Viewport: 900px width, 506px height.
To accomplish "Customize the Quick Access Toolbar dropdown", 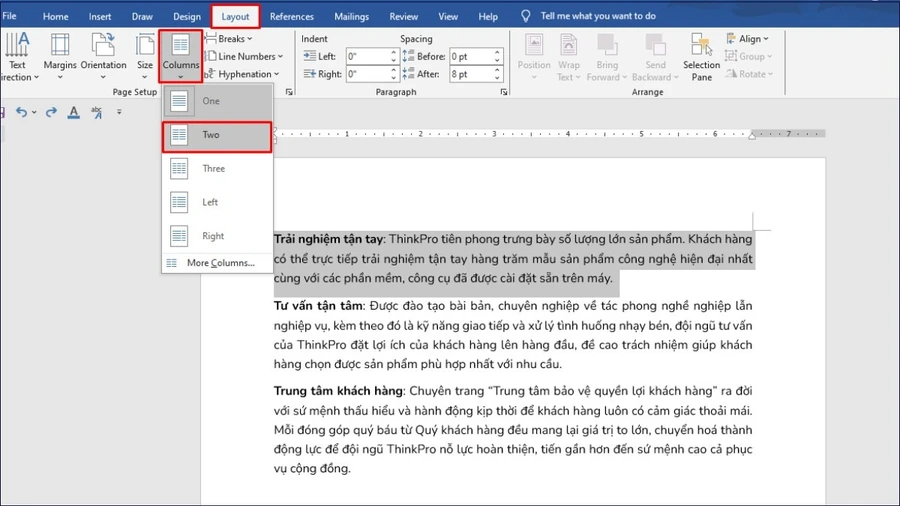I will (119, 112).
